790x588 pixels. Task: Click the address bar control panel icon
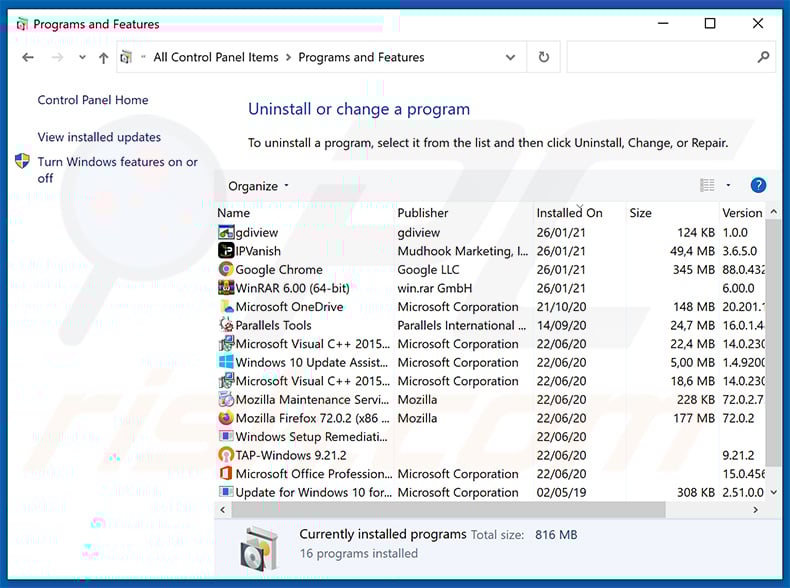tap(126, 57)
